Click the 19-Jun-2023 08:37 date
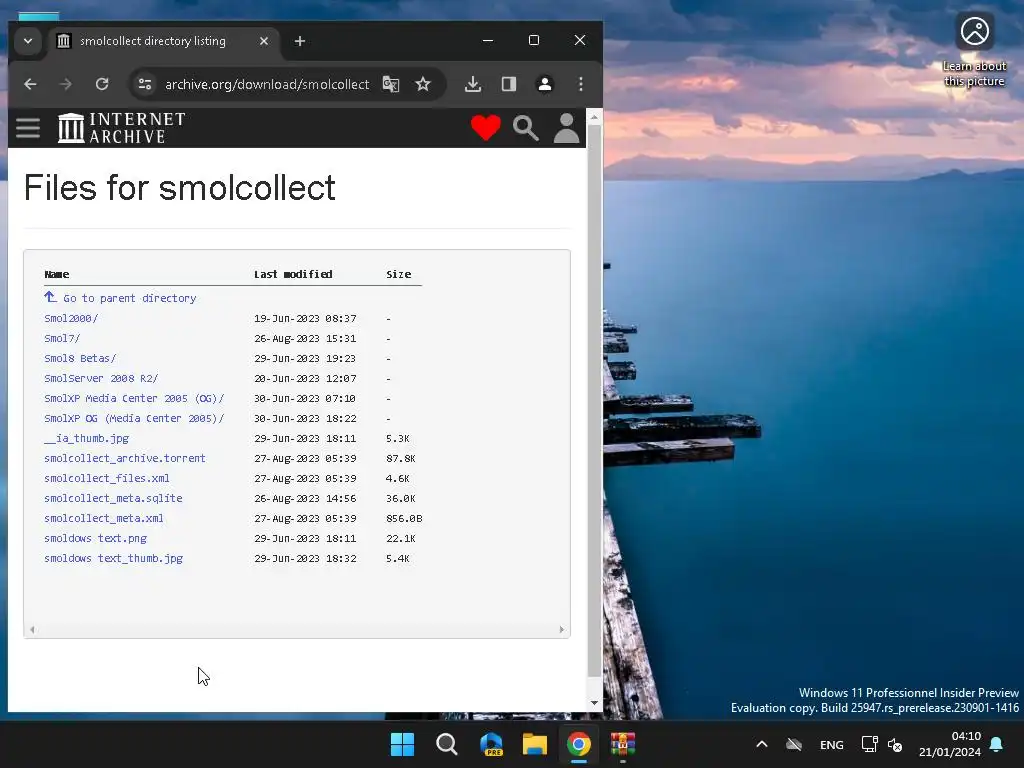 tap(305, 319)
